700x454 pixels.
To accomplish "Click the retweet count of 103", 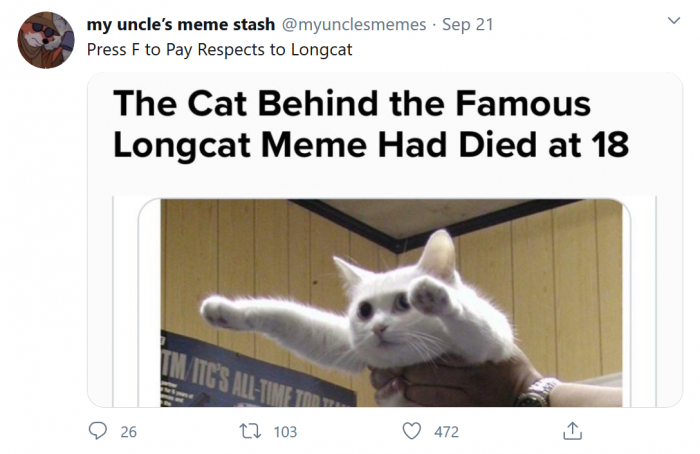I will [x=285, y=432].
